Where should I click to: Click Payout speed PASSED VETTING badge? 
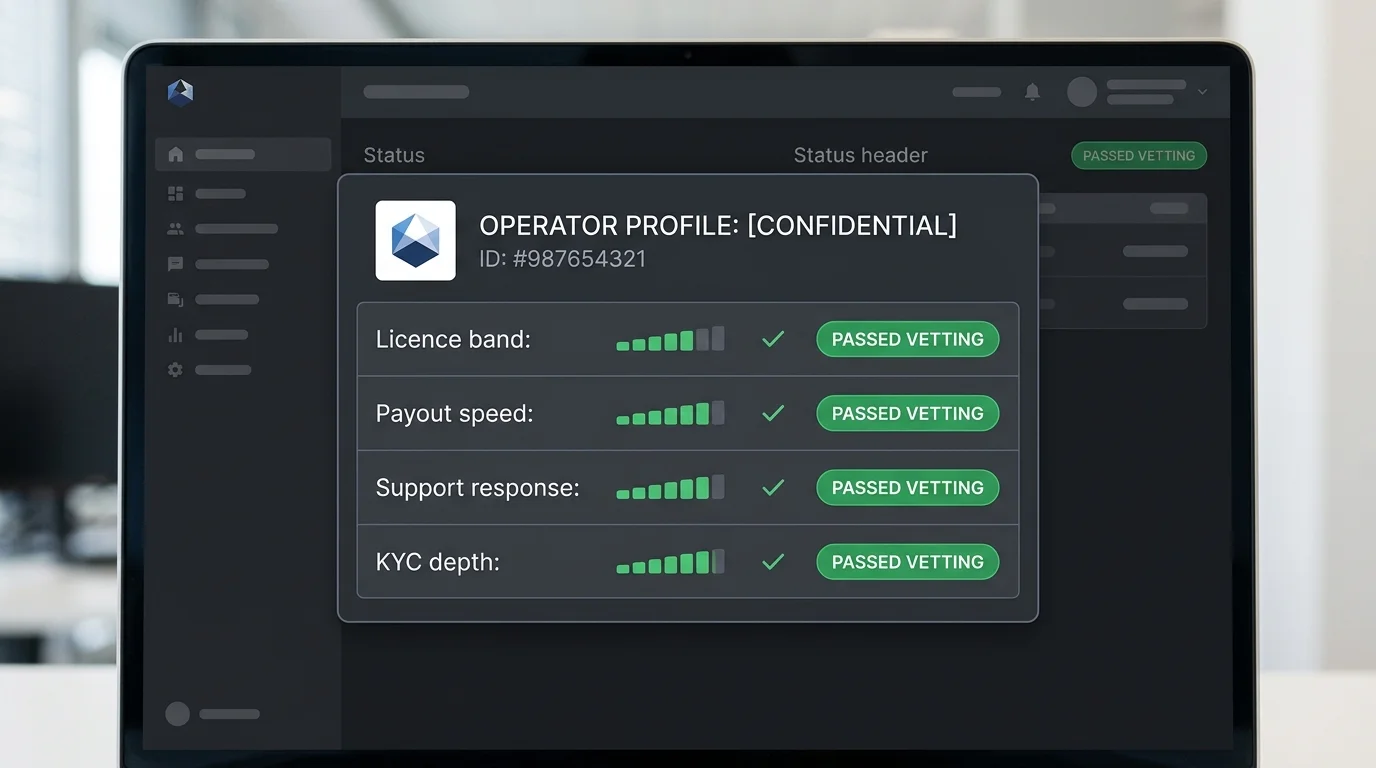[x=908, y=413]
